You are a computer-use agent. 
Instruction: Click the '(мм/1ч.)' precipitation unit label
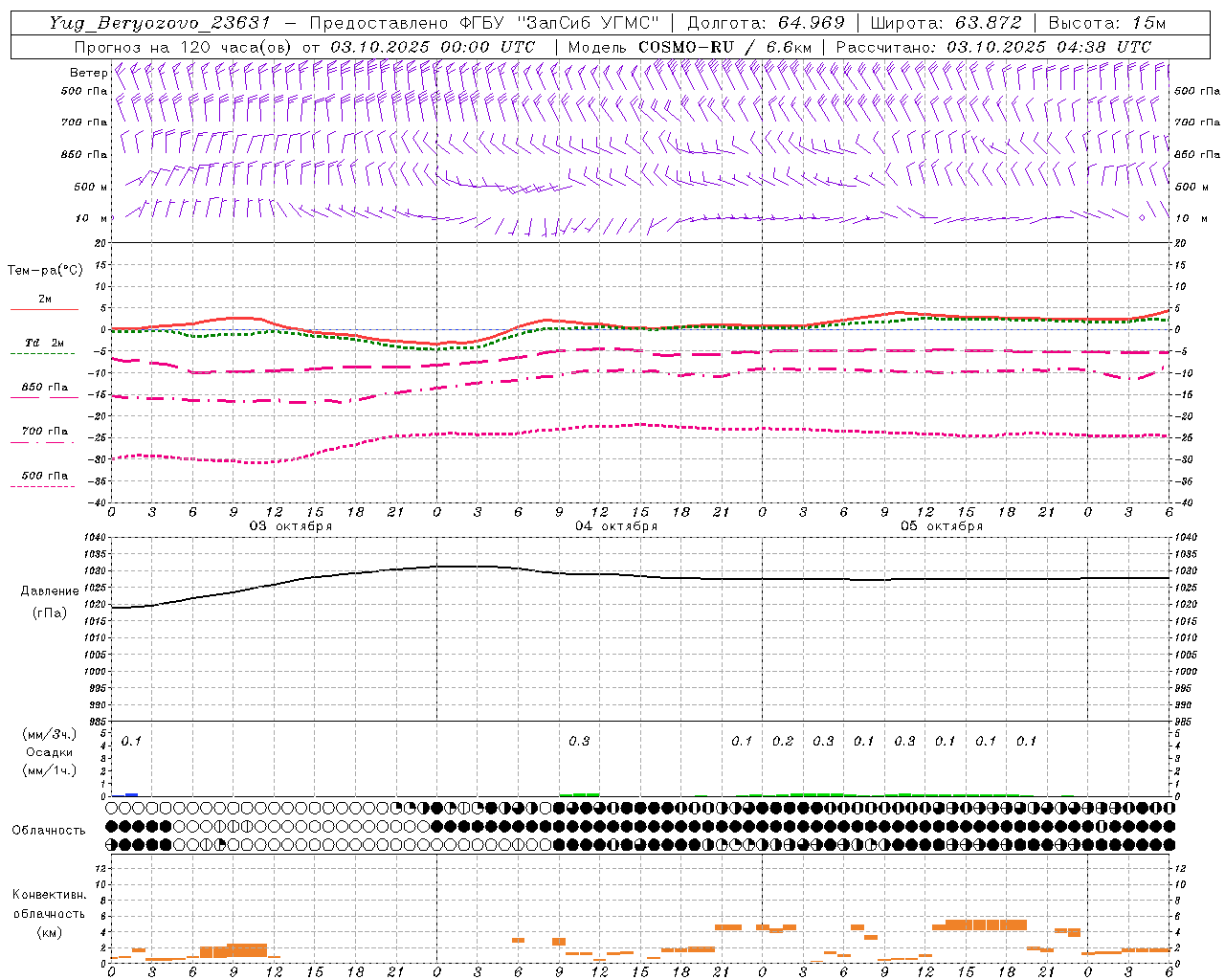click(50, 770)
